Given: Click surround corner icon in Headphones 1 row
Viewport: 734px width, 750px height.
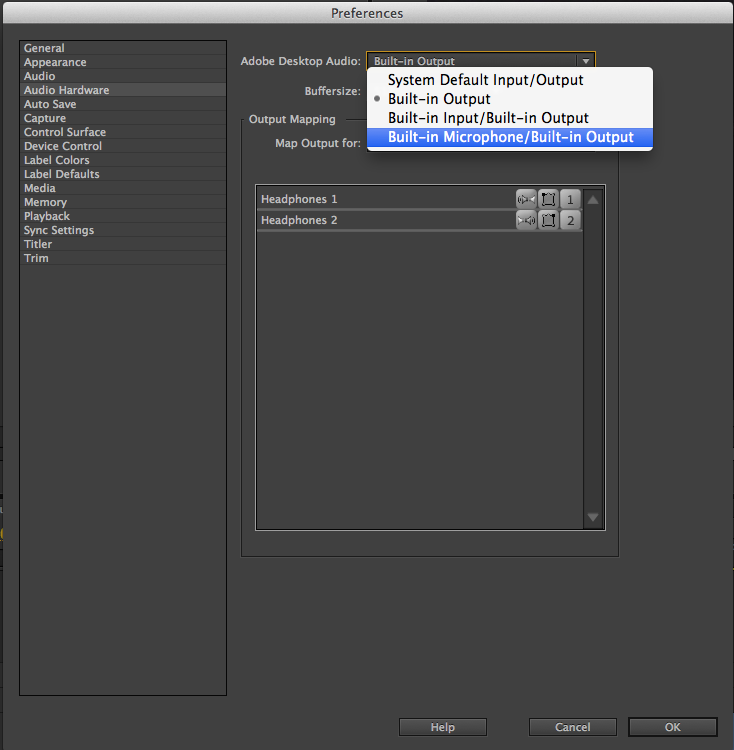Looking at the screenshot, I should pyautogui.click(x=548, y=199).
